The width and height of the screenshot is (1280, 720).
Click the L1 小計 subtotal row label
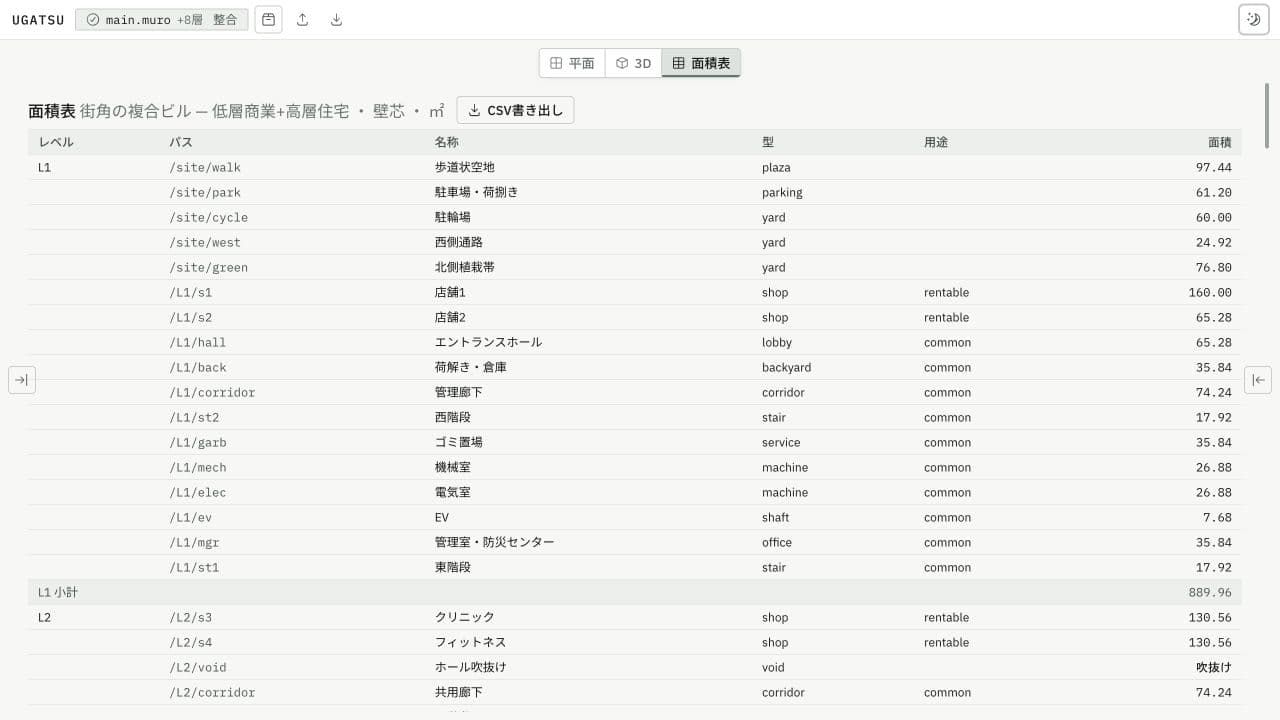(58, 592)
